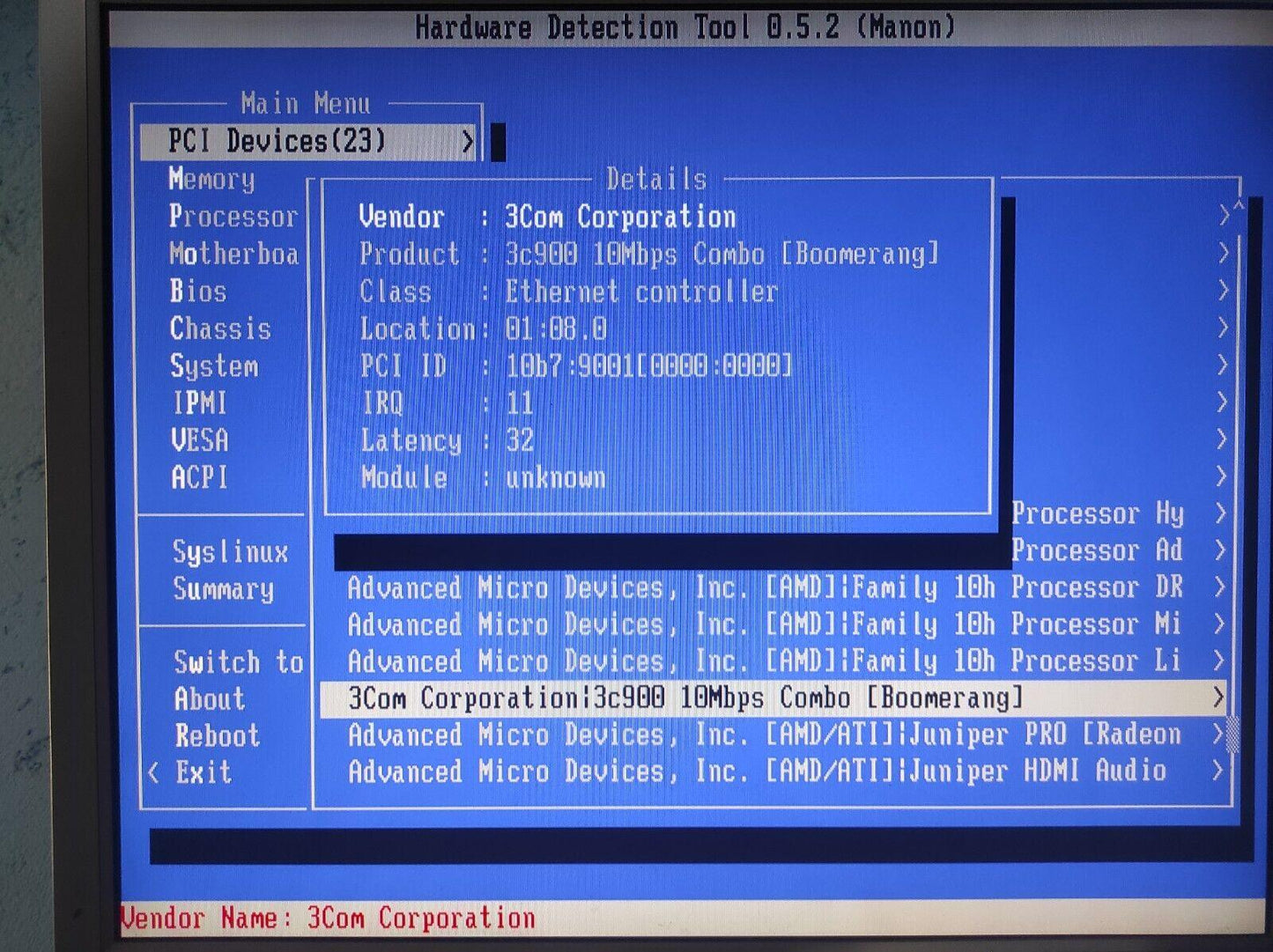Select ACPI in the Main Menu
The height and width of the screenshot is (952, 1273).
(x=200, y=477)
